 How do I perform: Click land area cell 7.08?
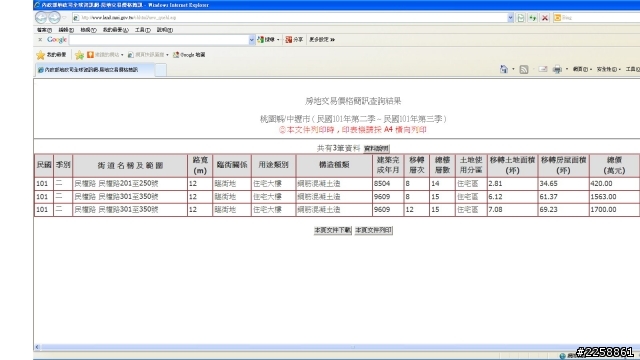click(x=512, y=209)
